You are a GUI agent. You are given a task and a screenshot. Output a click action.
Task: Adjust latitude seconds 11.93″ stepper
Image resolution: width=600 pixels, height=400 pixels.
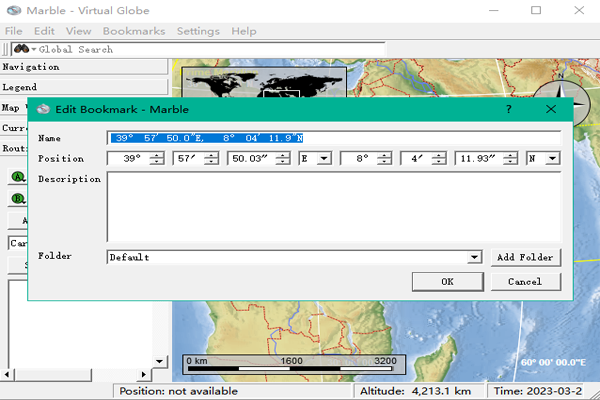click(x=510, y=158)
